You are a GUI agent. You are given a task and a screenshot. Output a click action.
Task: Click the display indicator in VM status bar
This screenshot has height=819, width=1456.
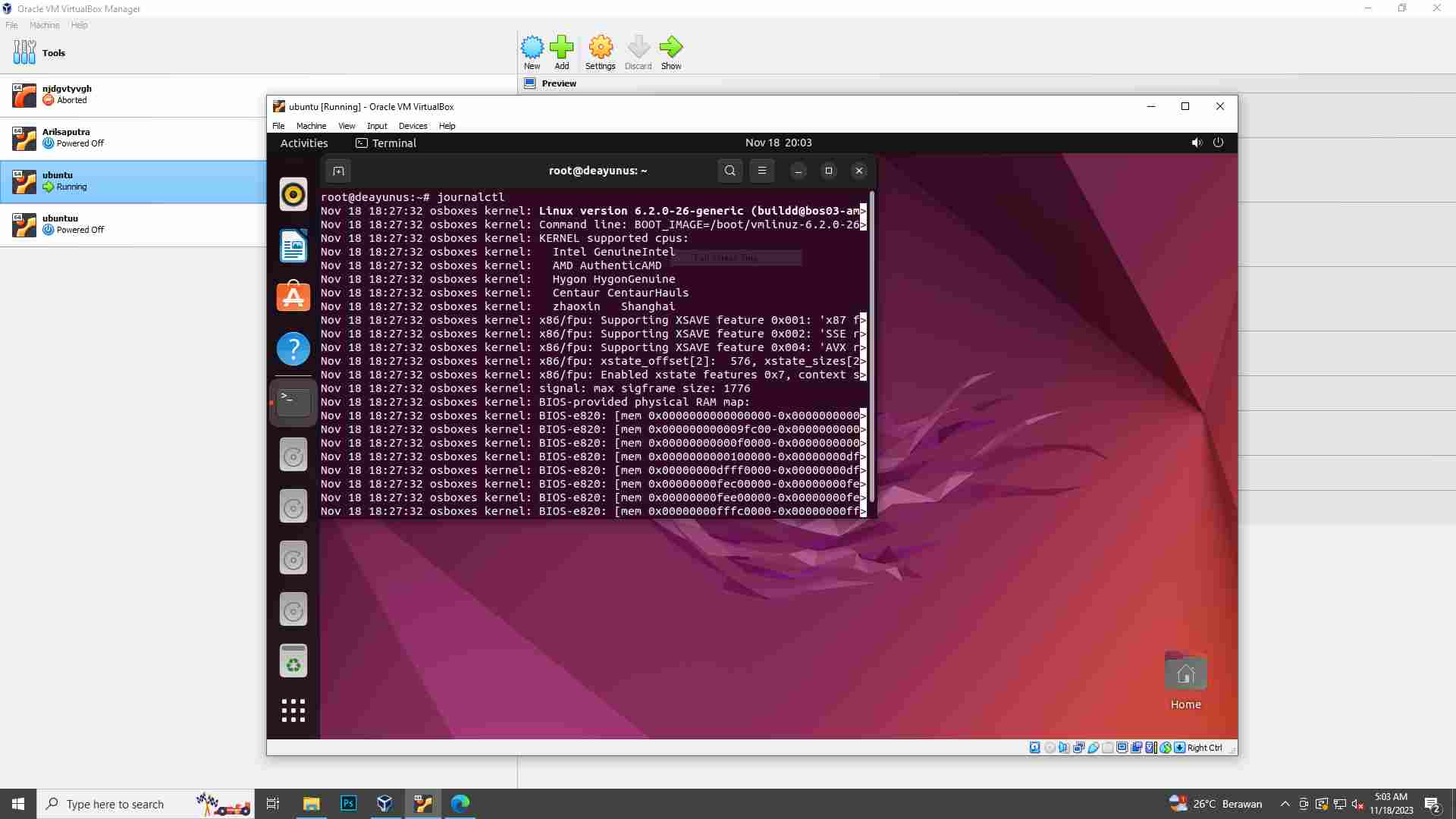tap(1122, 748)
